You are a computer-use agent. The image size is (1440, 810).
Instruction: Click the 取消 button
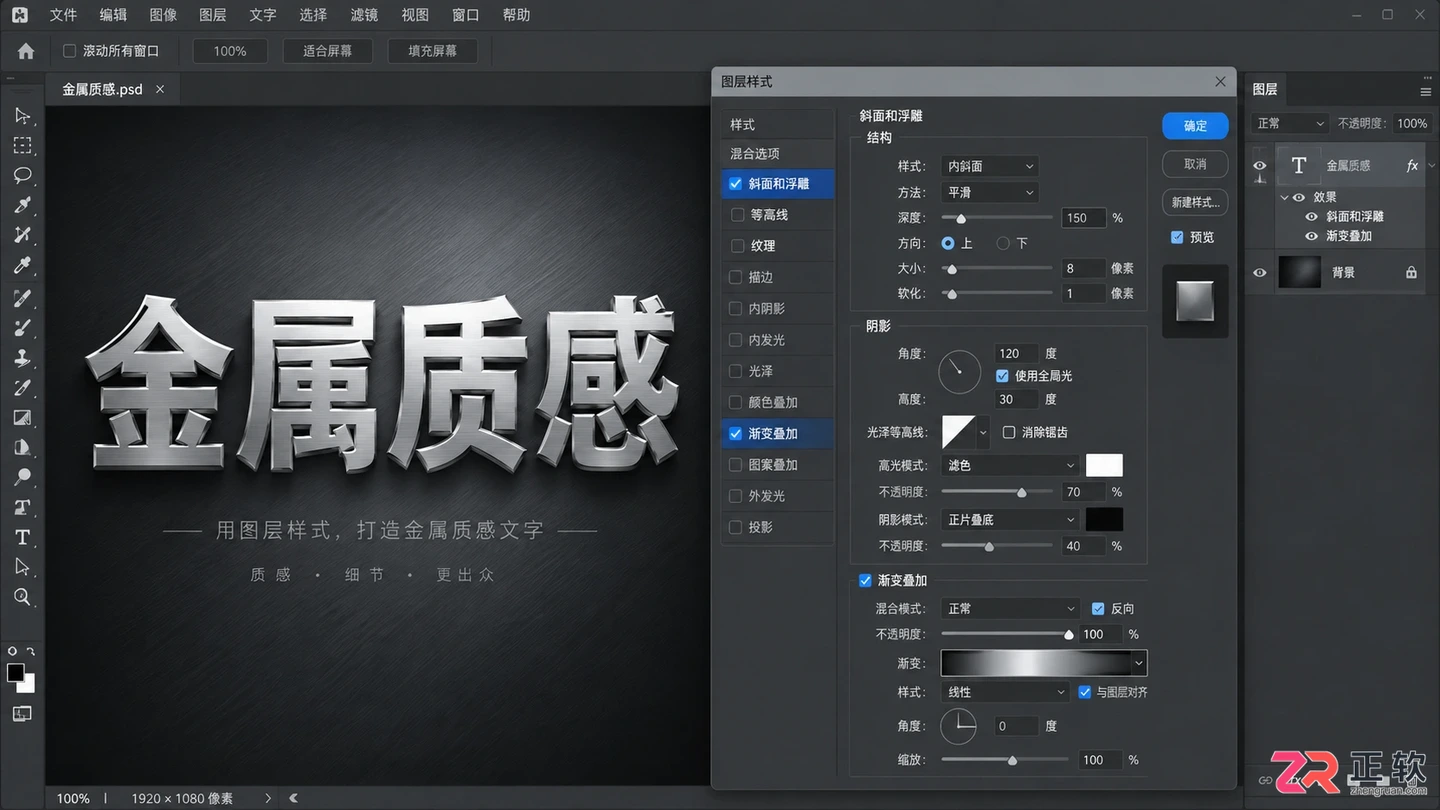1195,164
